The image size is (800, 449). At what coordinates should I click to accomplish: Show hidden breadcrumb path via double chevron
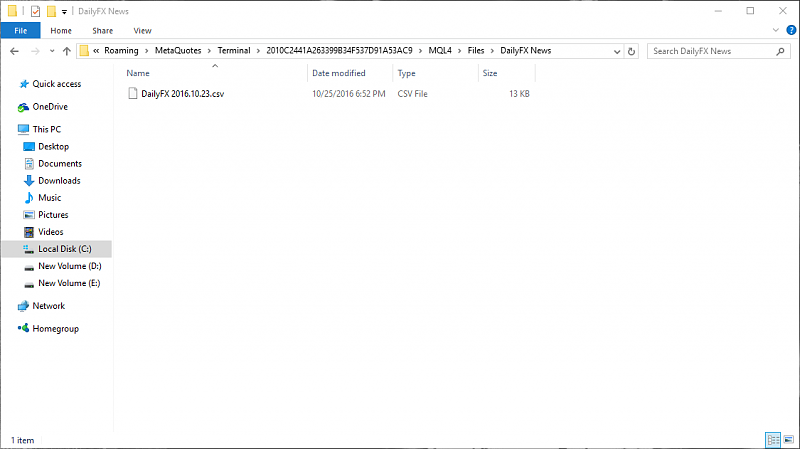click(96, 51)
